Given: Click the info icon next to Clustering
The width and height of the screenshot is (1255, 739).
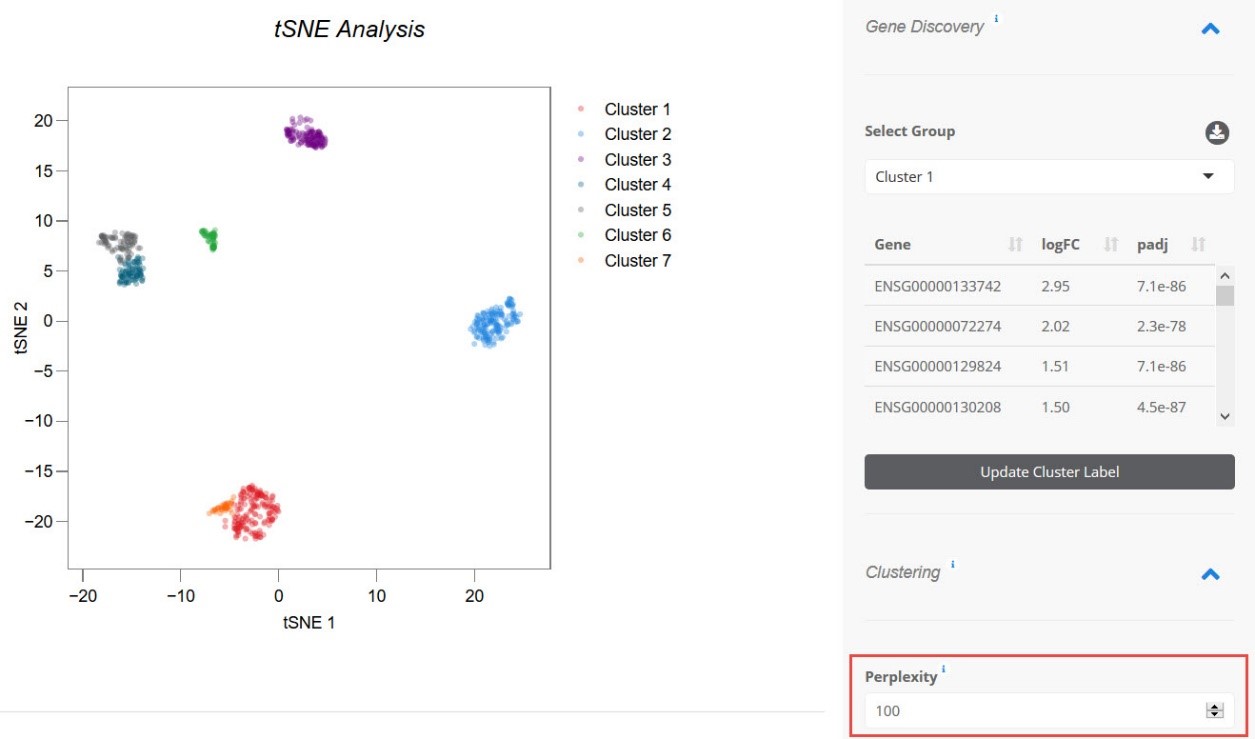Looking at the screenshot, I should [952, 565].
